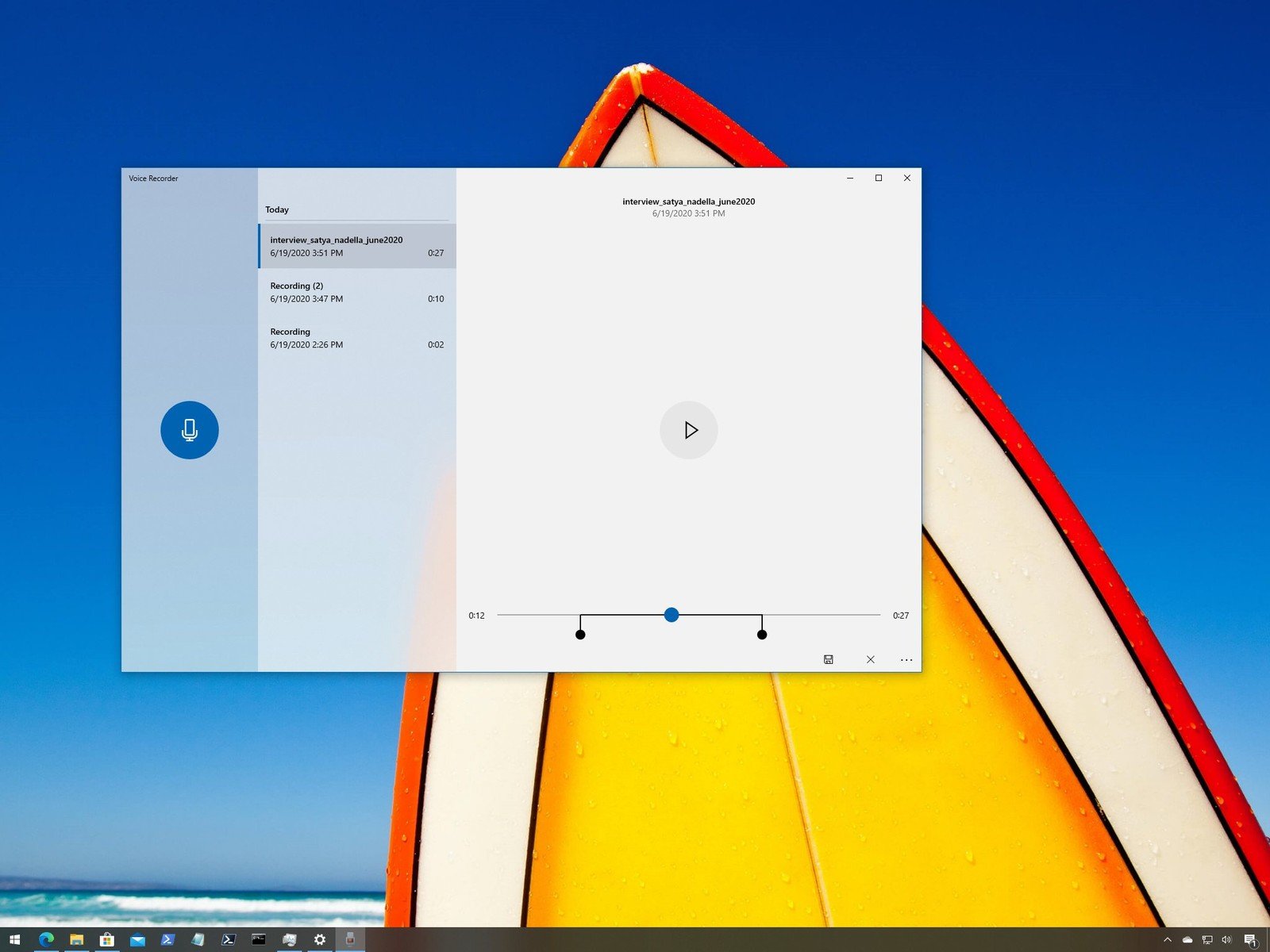The height and width of the screenshot is (952, 1270).
Task: Launch Windows PowerShell from the taskbar
Action: pyautogui.click(x=167, y=939)
